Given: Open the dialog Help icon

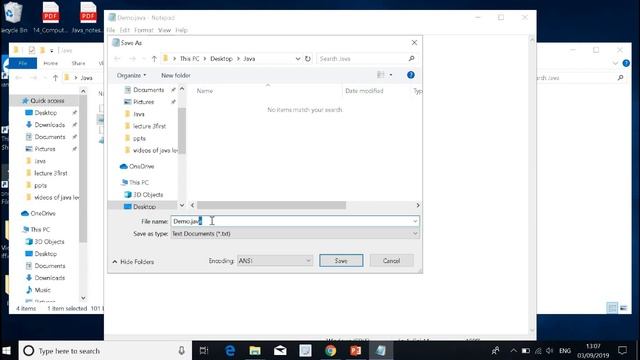Looking at the screenshot, I should pos(411,75).
